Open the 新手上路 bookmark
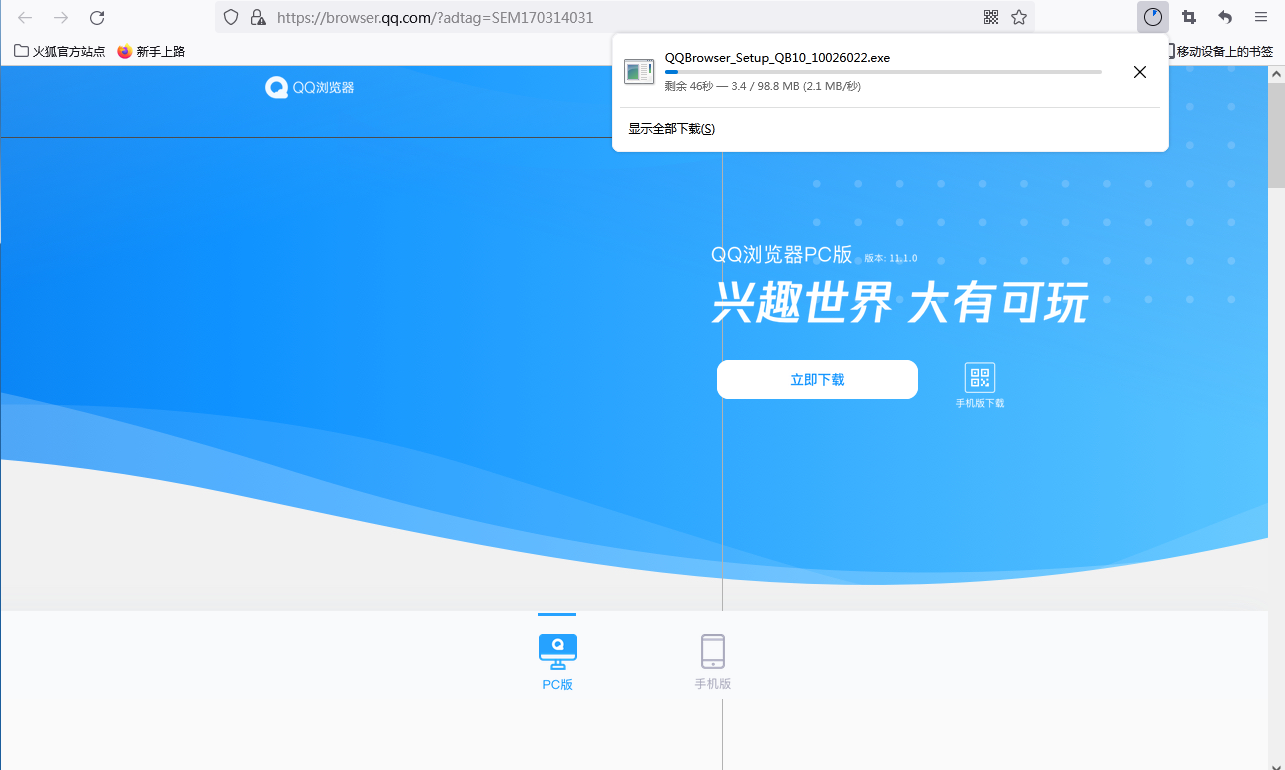The image size is (1285, 770). tap(151, 51)
